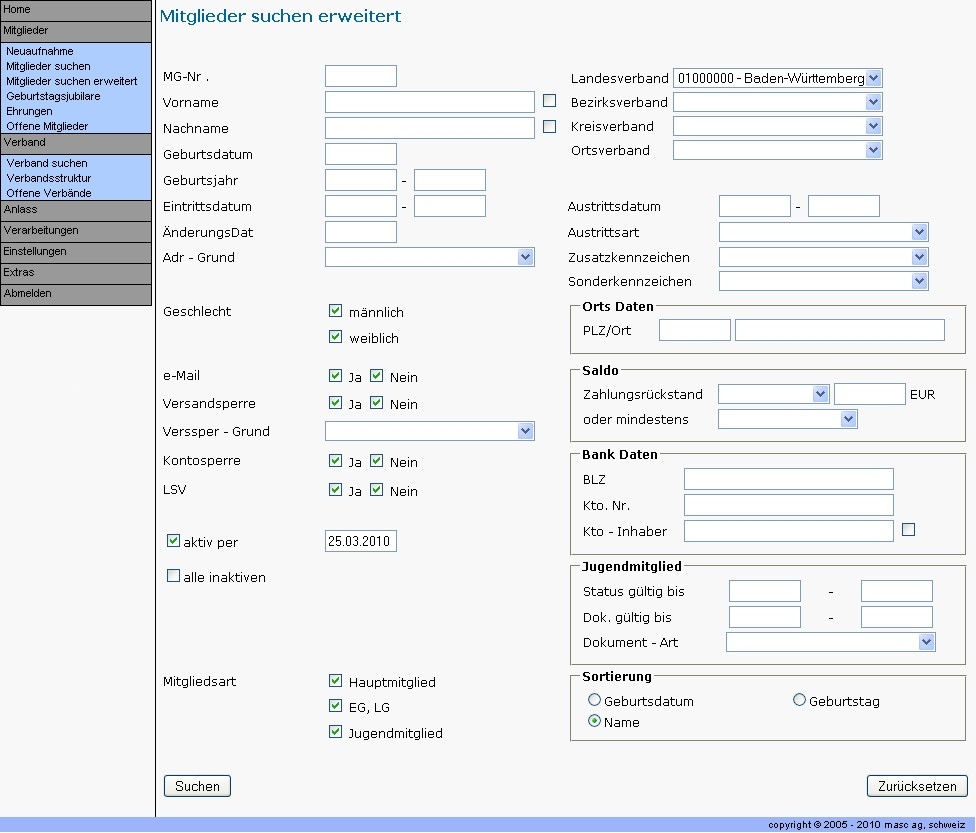Go to Geburtstagsjubilare page

coord(53,96)
